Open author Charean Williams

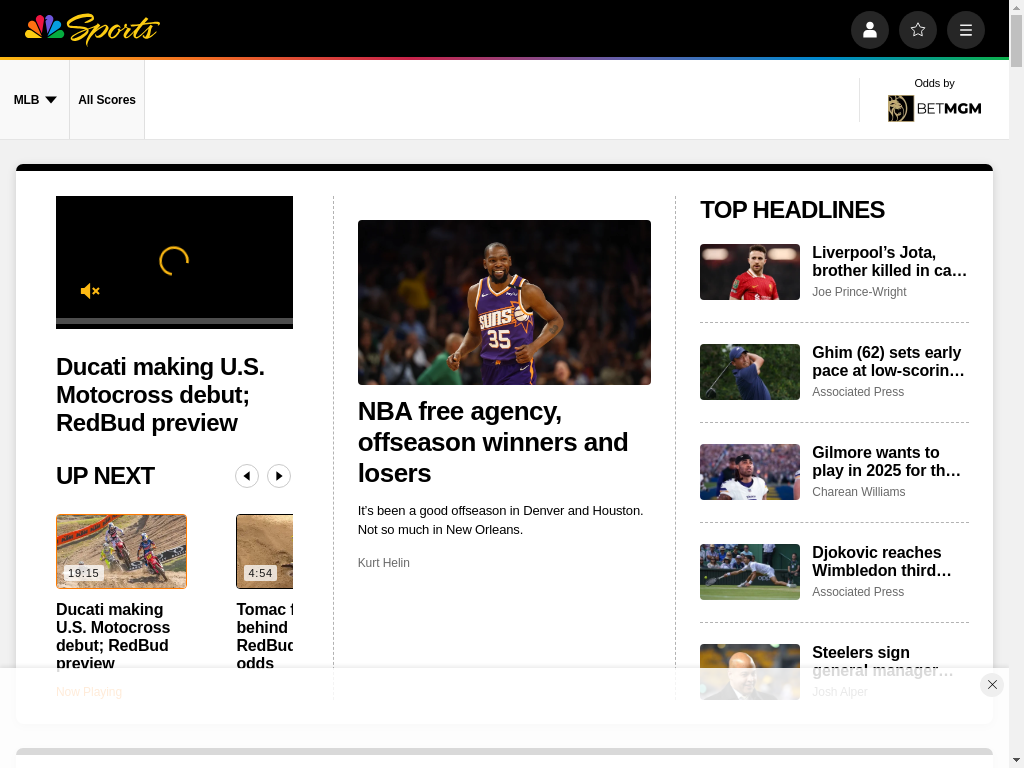pos(858,492)
